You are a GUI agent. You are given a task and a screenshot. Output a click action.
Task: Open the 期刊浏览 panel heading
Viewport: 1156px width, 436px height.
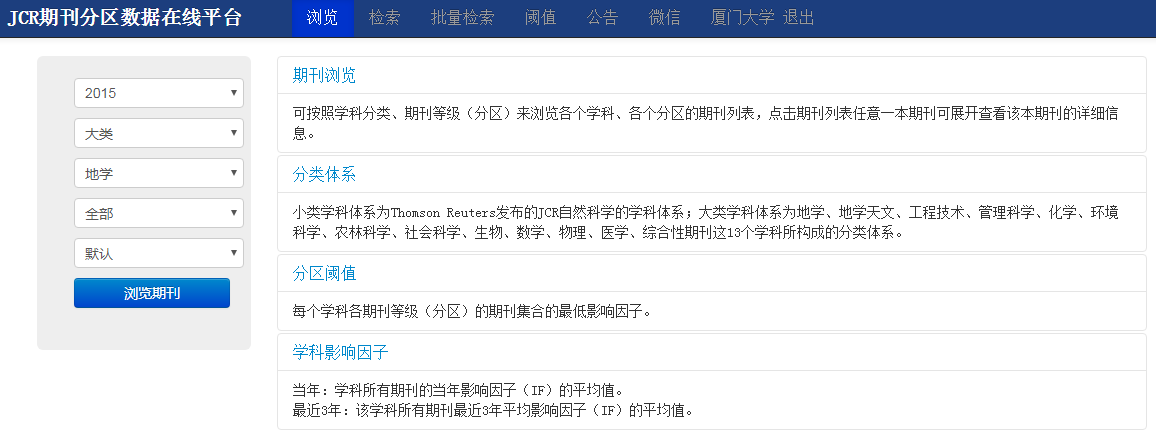[x=324, y=75]
